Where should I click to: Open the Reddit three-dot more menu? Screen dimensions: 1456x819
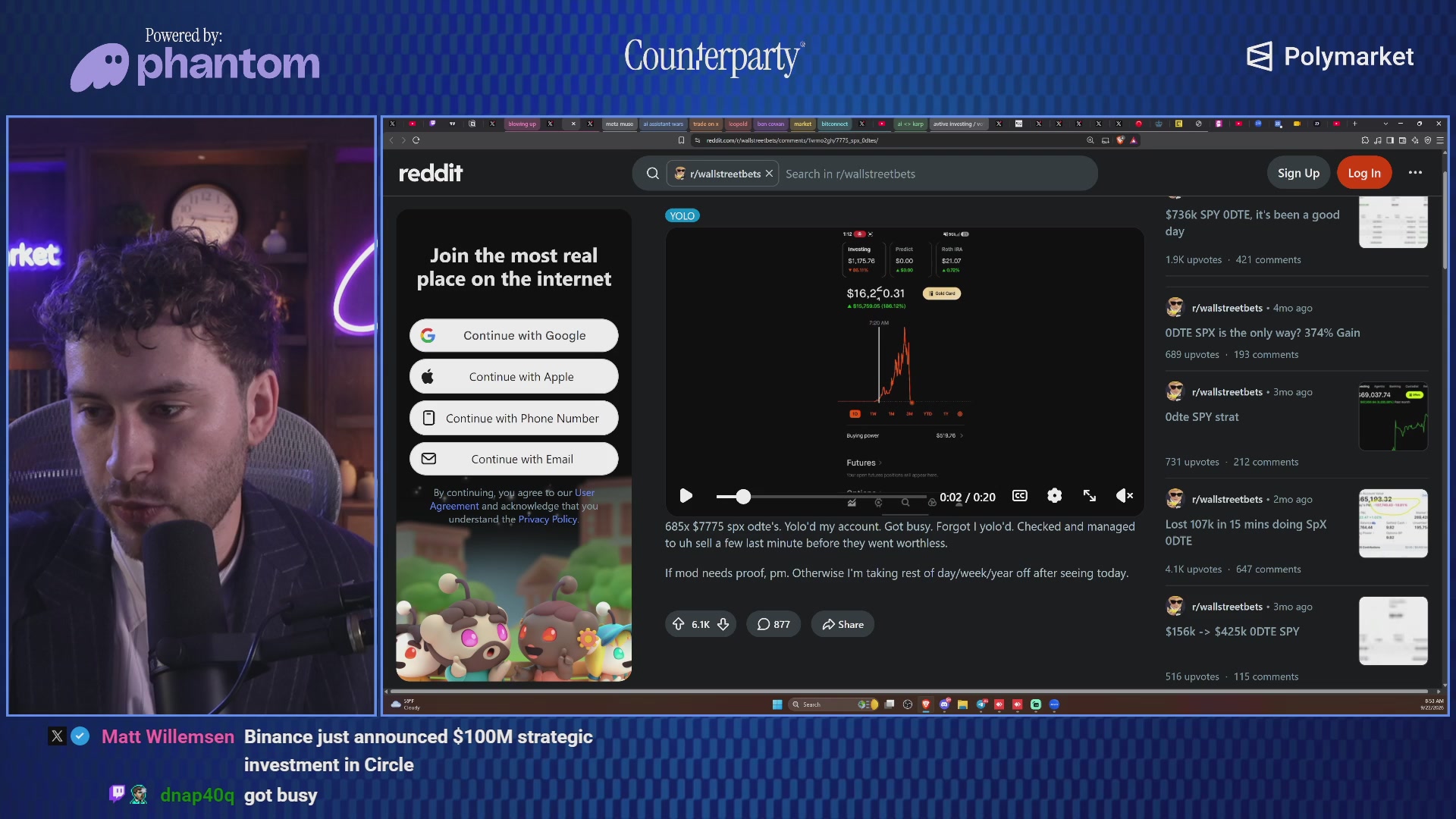click(x=1415, y=173)
